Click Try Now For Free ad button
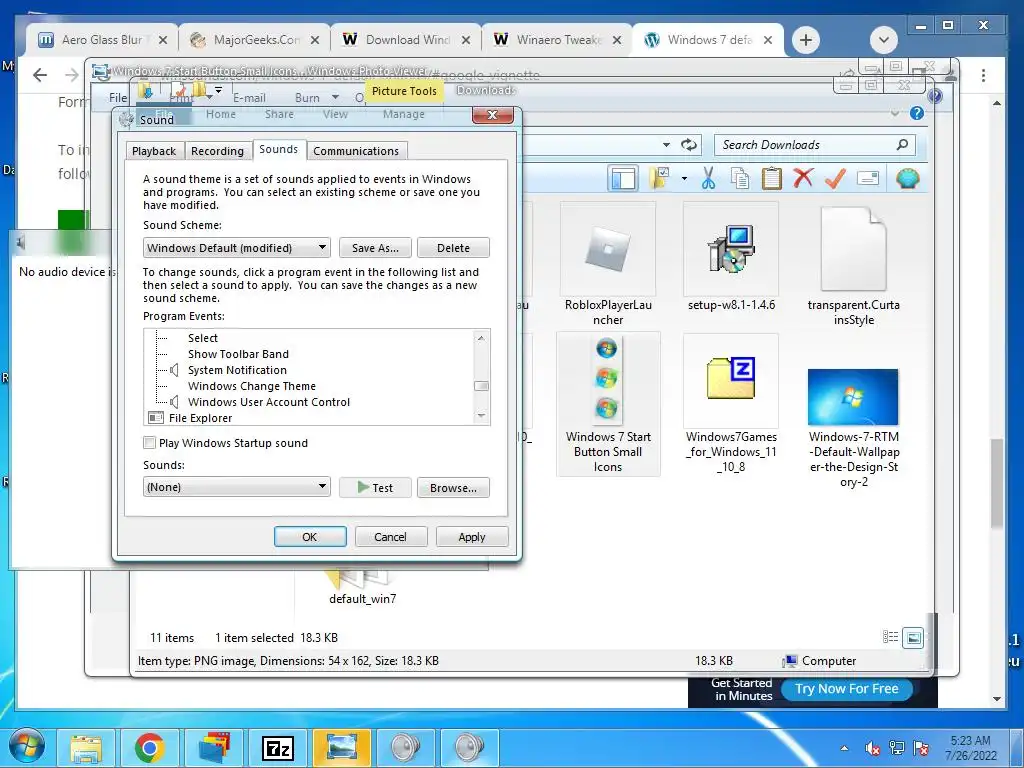The width and height of the screenshot is (1024, 768). pos(847,689)
